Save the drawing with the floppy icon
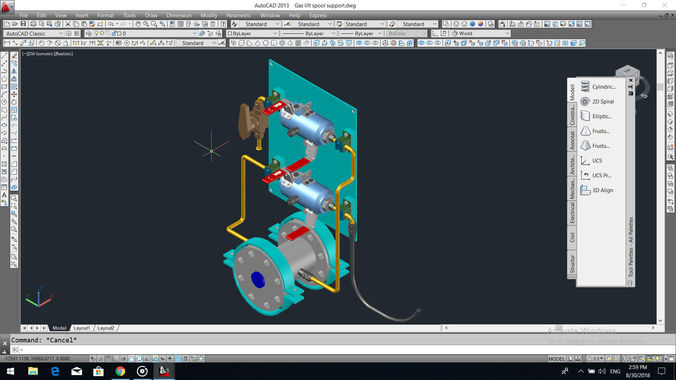676x380 pixels. [x=23, y=24]
